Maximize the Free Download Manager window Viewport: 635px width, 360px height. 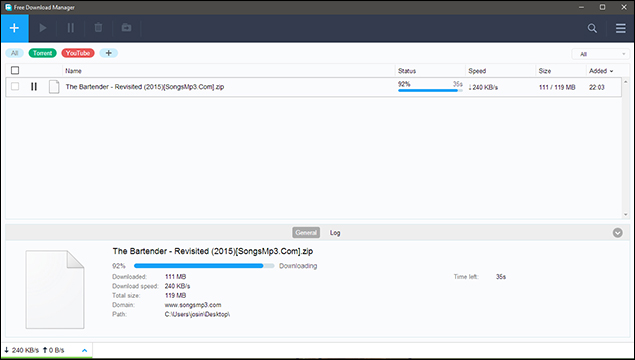tap(603, 7)
